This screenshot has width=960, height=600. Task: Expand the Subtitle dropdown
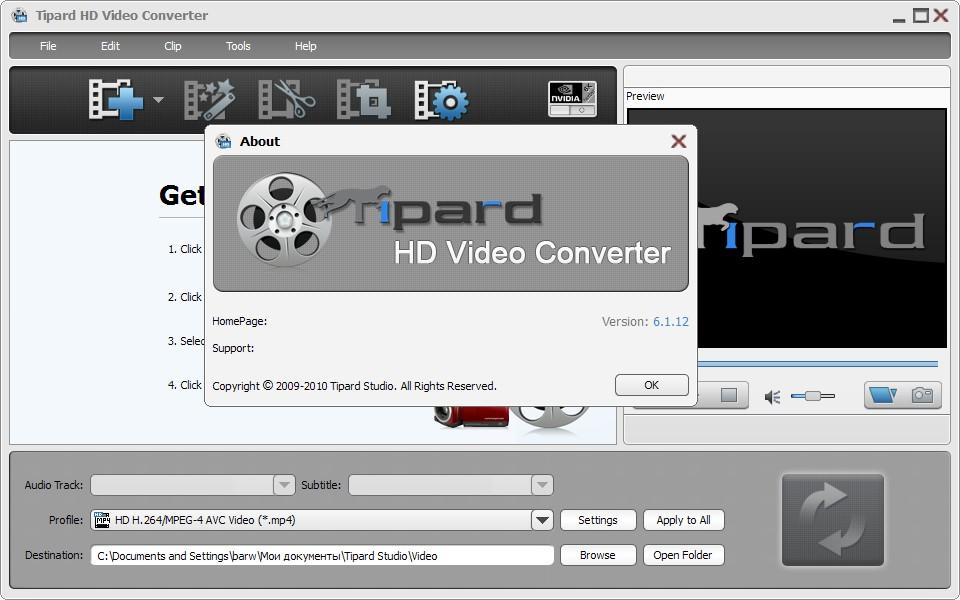[x=542, y=485]
